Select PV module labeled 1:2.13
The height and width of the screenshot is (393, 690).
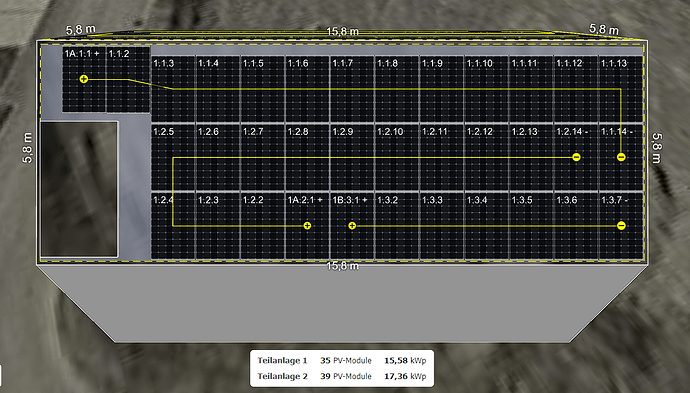(x=531, y=158)
